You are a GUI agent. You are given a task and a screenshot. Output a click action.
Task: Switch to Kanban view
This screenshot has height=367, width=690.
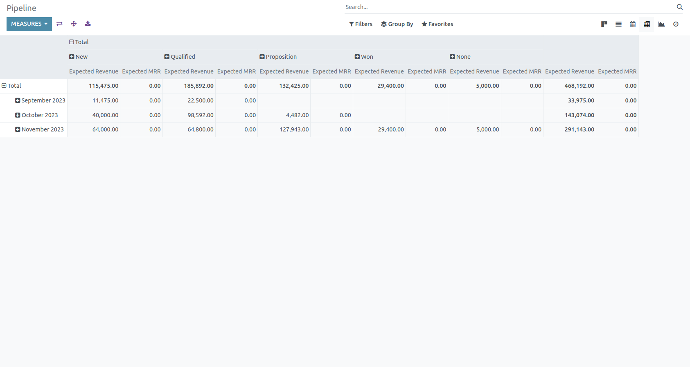(x=604, y=24)
